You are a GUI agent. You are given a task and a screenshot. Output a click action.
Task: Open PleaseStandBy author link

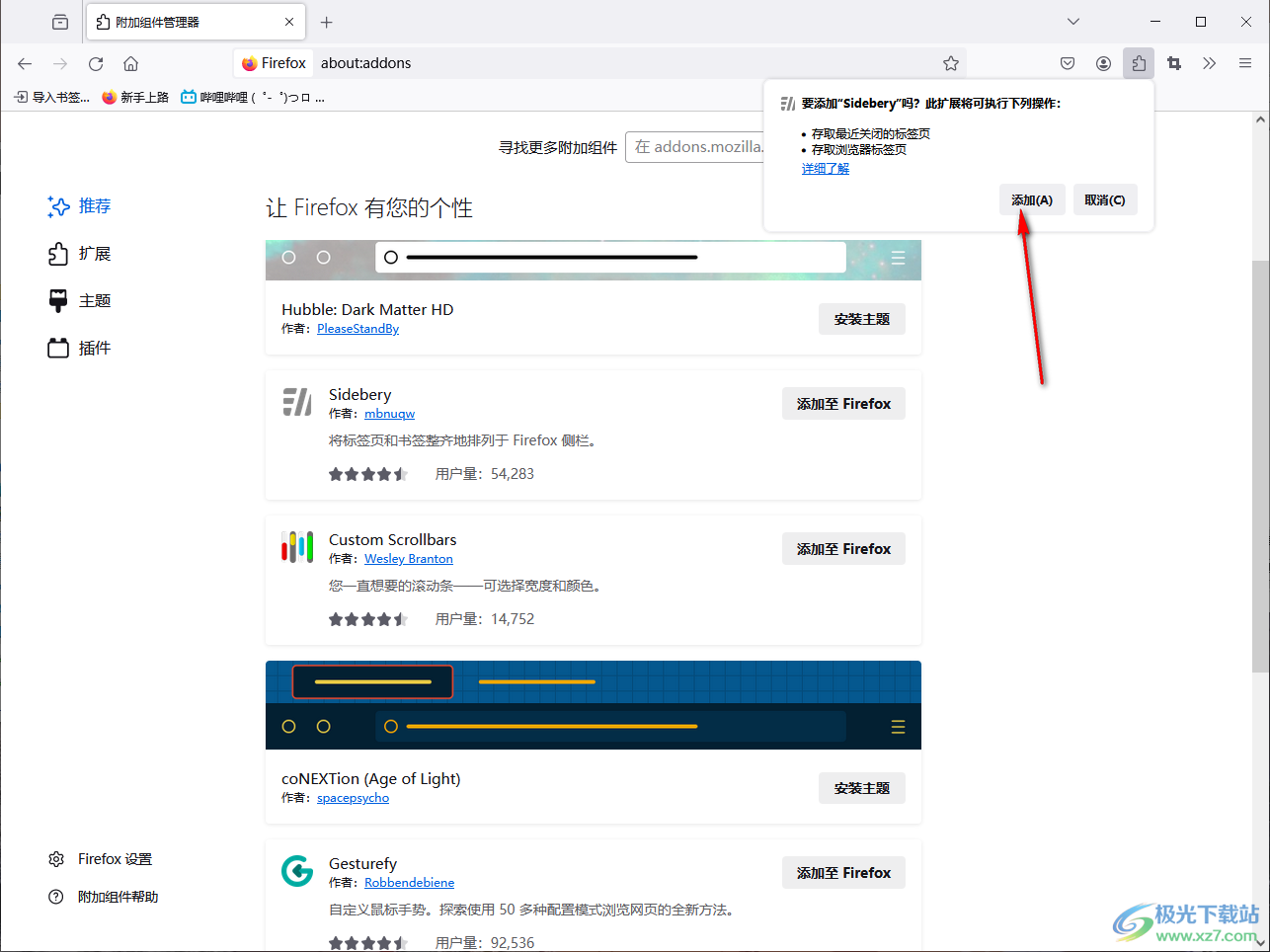[357, 329]
